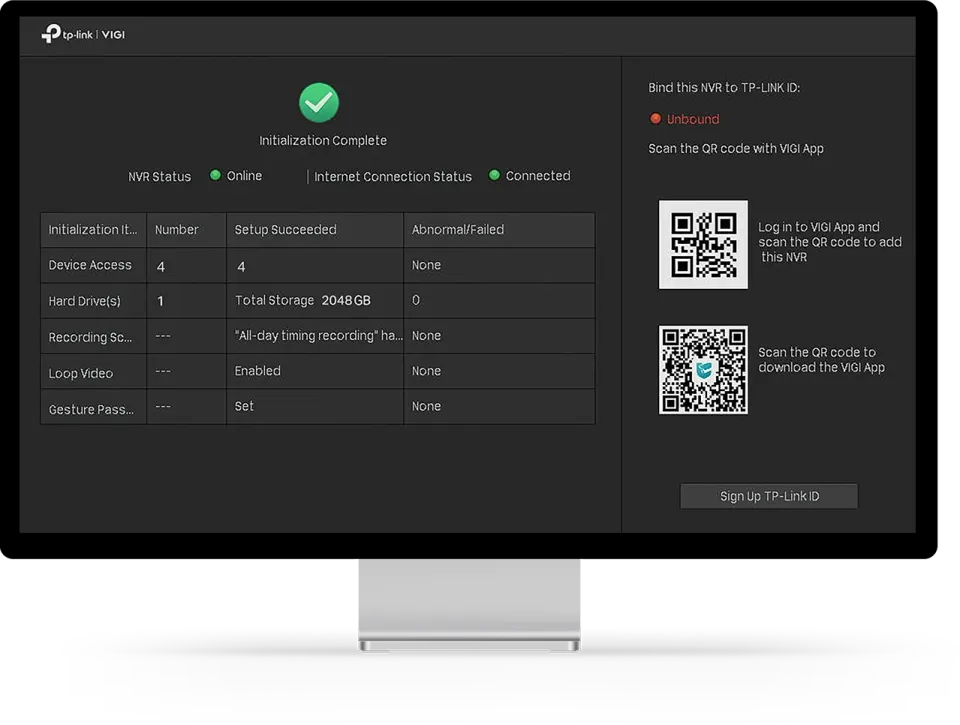Select the 'Hard Drive(s)' row label
This screenshot has height=725, width=960.
84,301
